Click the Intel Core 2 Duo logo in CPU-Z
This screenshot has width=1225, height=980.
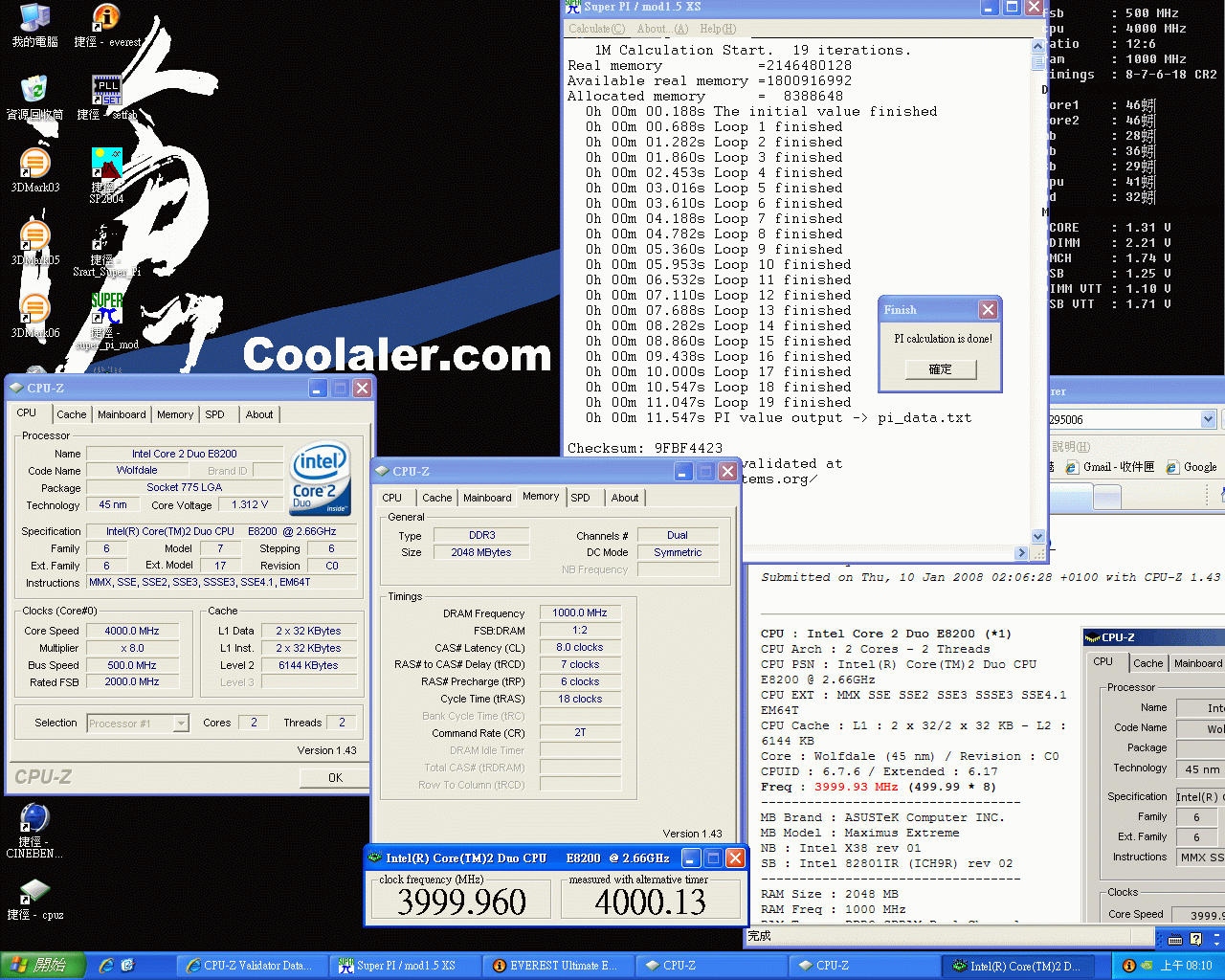[x=320, y=478]
